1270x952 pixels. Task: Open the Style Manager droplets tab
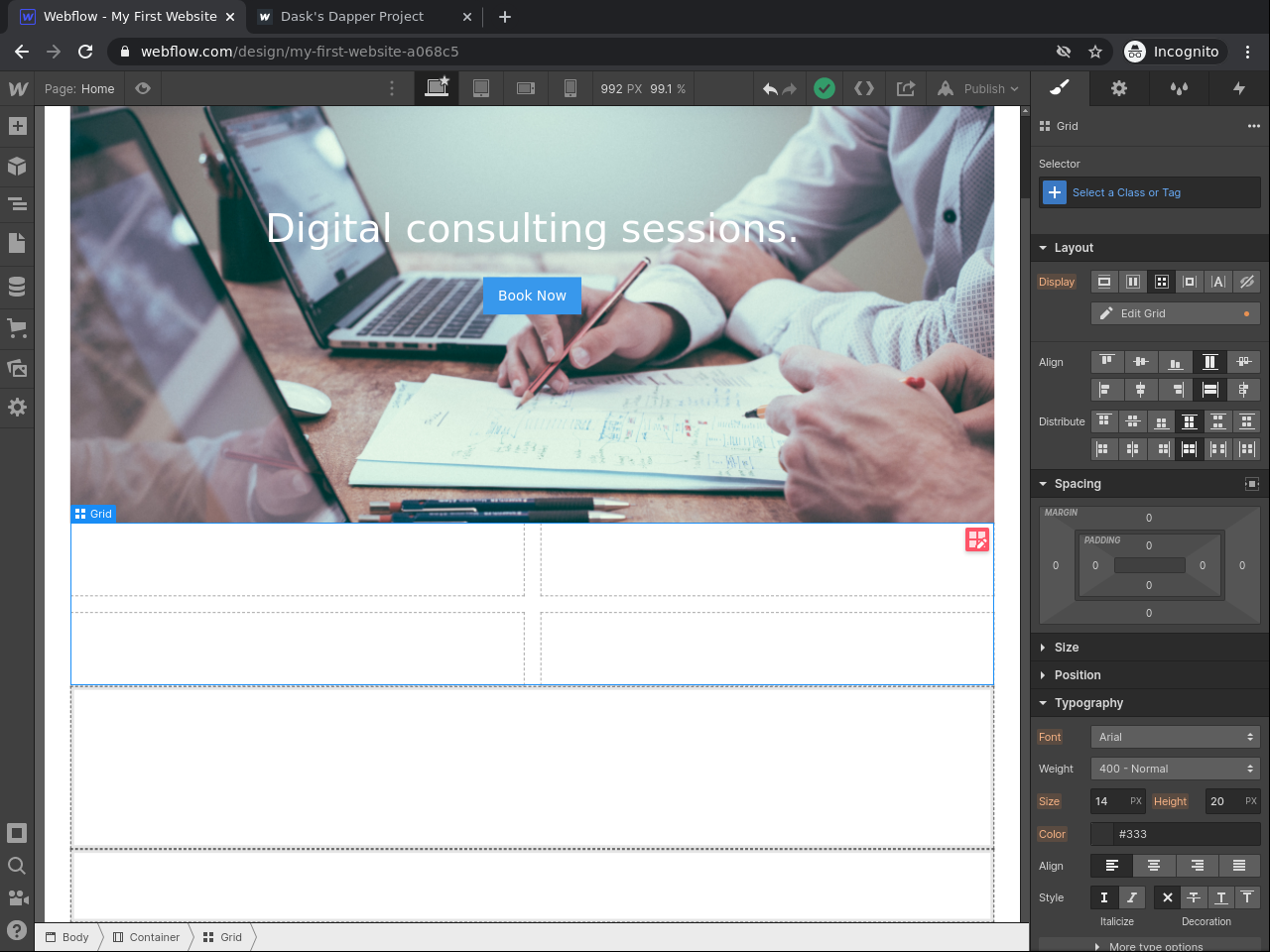point(1179,88)
